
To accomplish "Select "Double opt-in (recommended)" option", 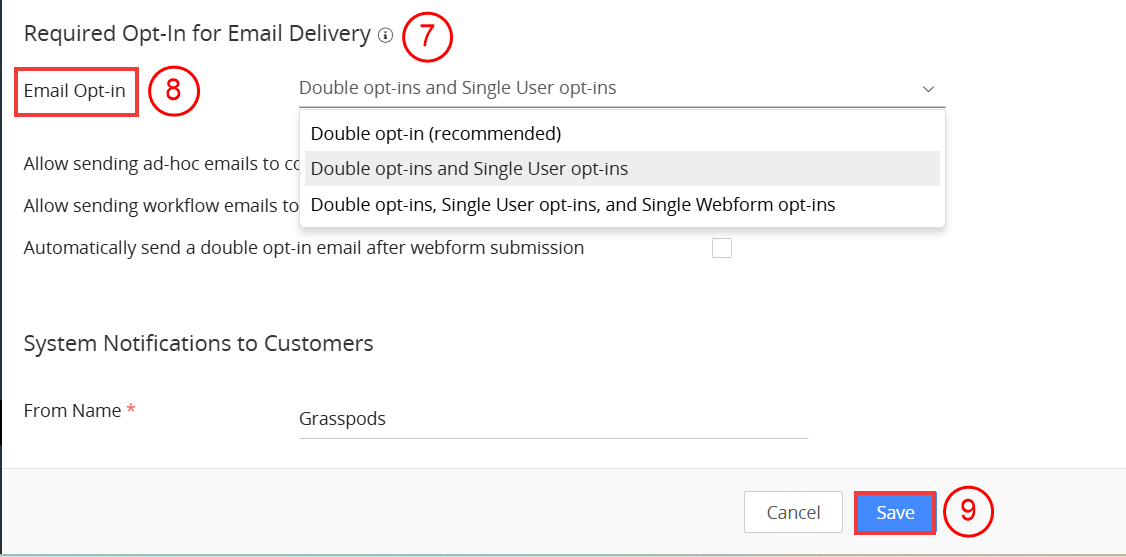I will (436, 133).
